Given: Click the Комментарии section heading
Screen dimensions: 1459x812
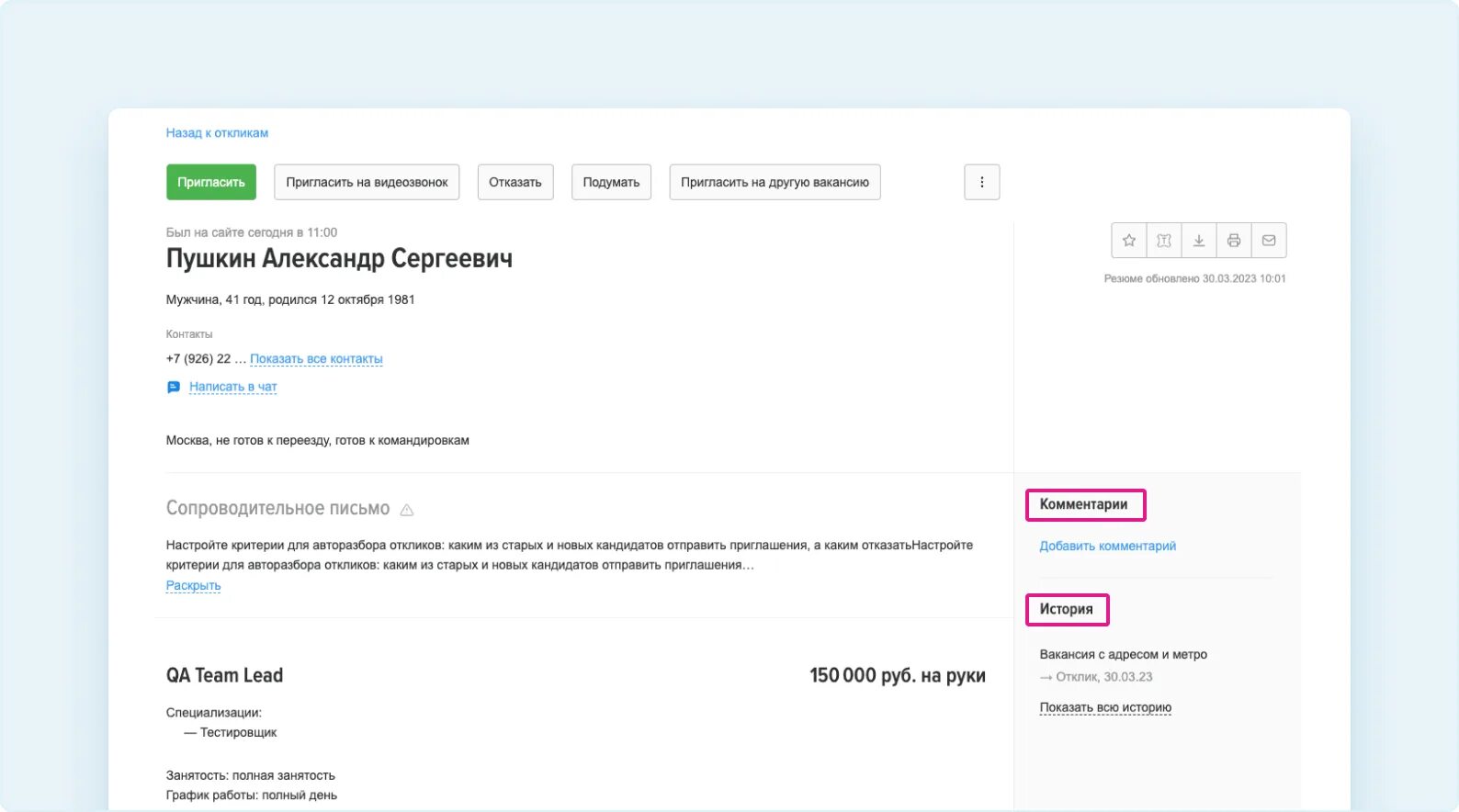Looking at the screenshot, I should (1083, 504).
